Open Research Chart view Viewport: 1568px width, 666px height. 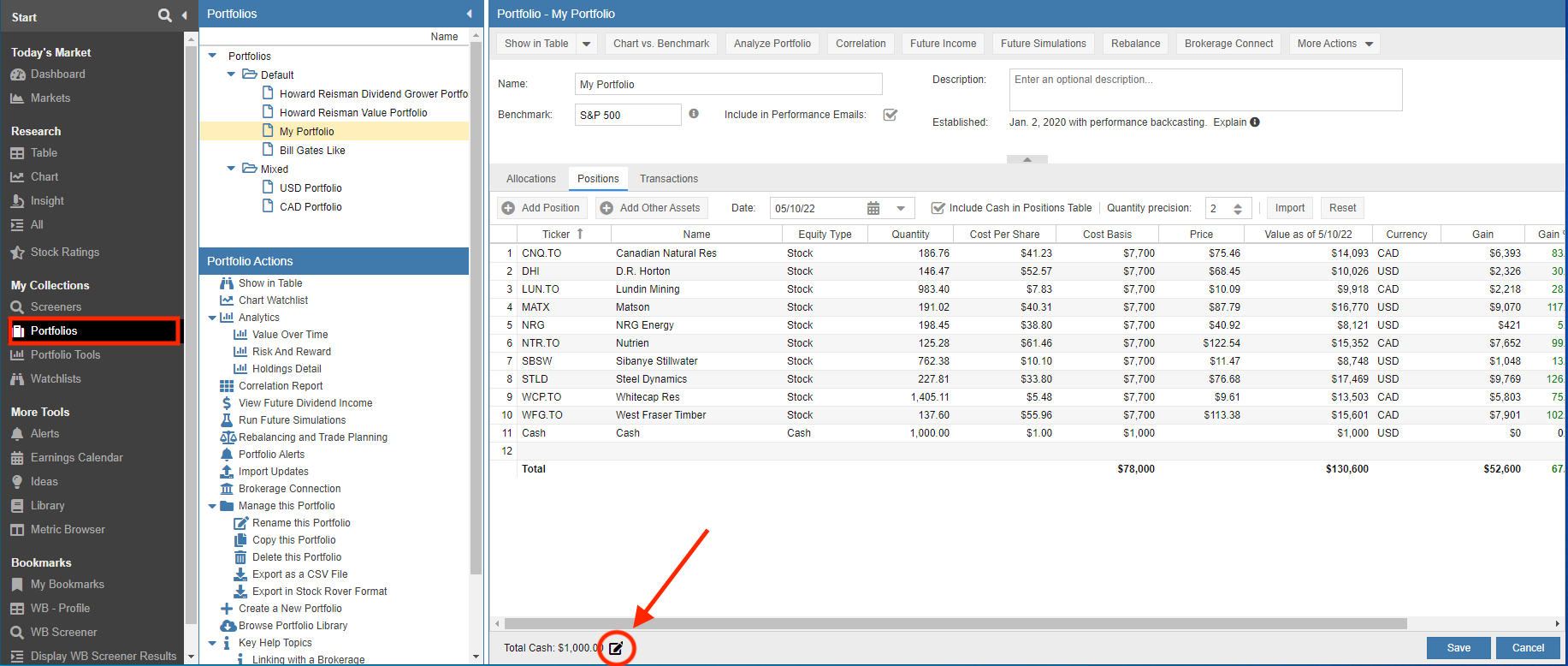tap(34, 177)
